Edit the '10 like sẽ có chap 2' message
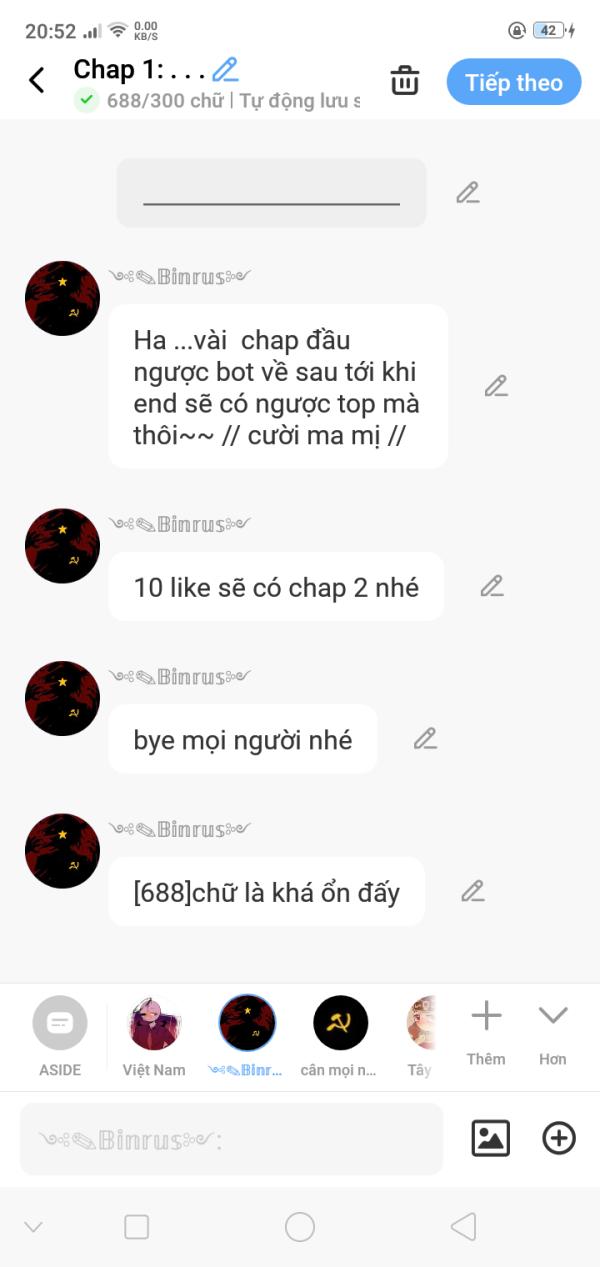Viewport: 600px width, 1267px height. pyautogui.click(x=492, y=586)
